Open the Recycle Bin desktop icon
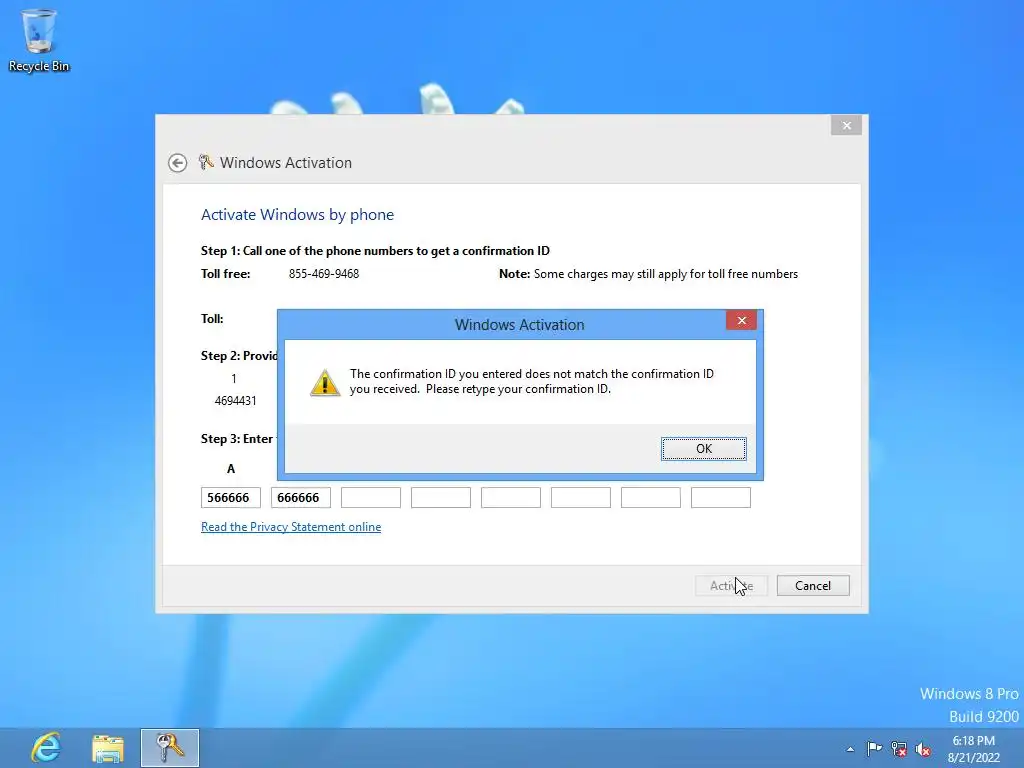Viewport: 1024px width, 768px height. [39, 40]
